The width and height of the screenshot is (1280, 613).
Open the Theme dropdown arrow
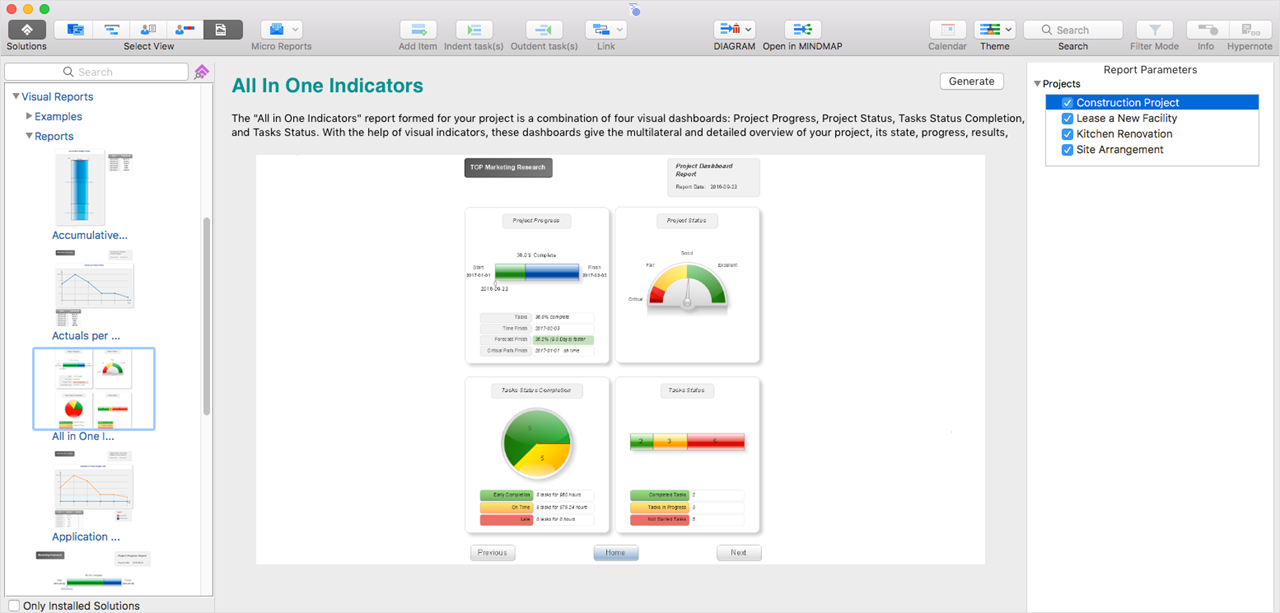pyautogui.click(x=1008, y=30)
